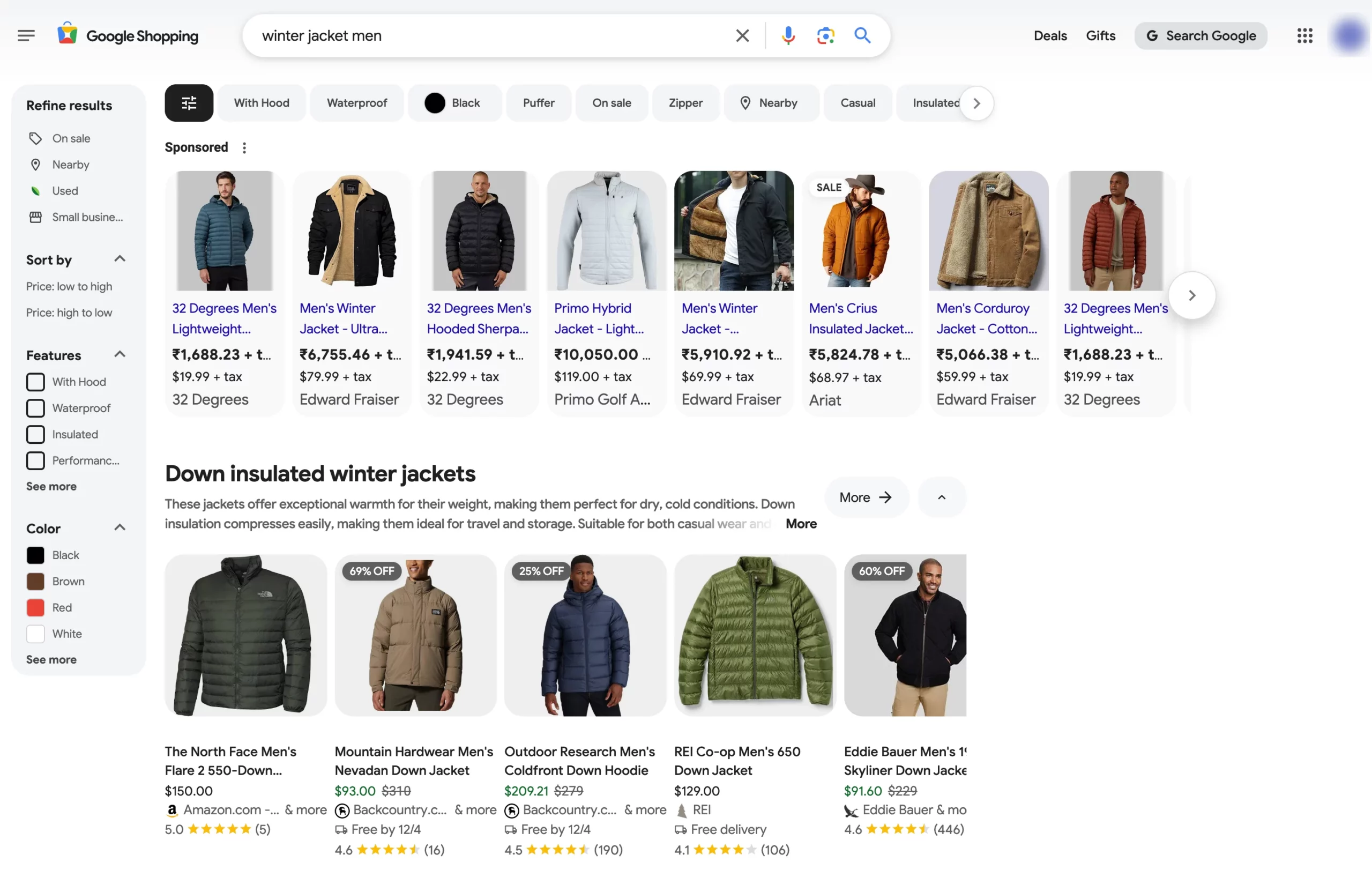Screen dimensions: 1372x870
Task: Open the Google apps grid
Action: 1304,35
